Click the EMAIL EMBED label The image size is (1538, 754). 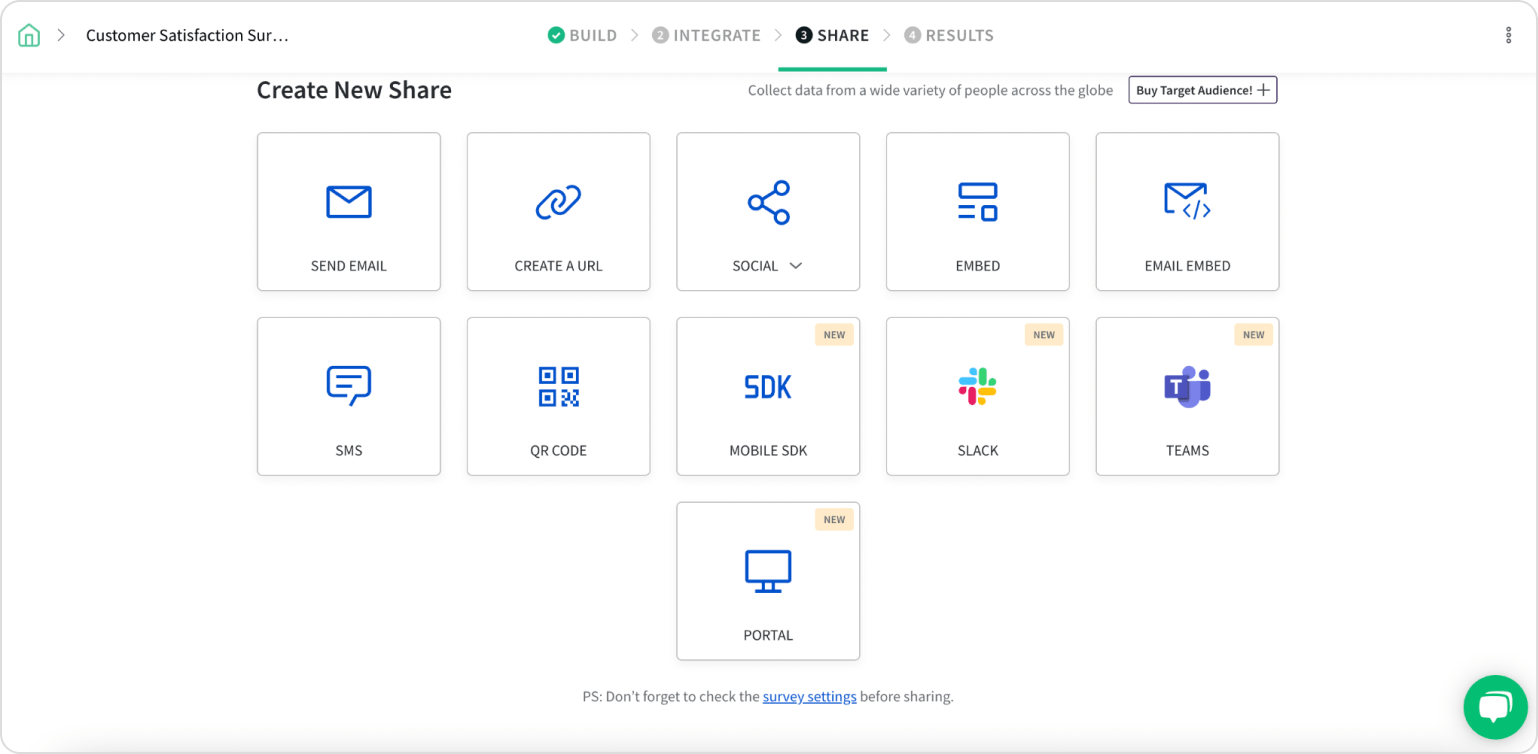pyautogui.click(x=1187, y=266)
